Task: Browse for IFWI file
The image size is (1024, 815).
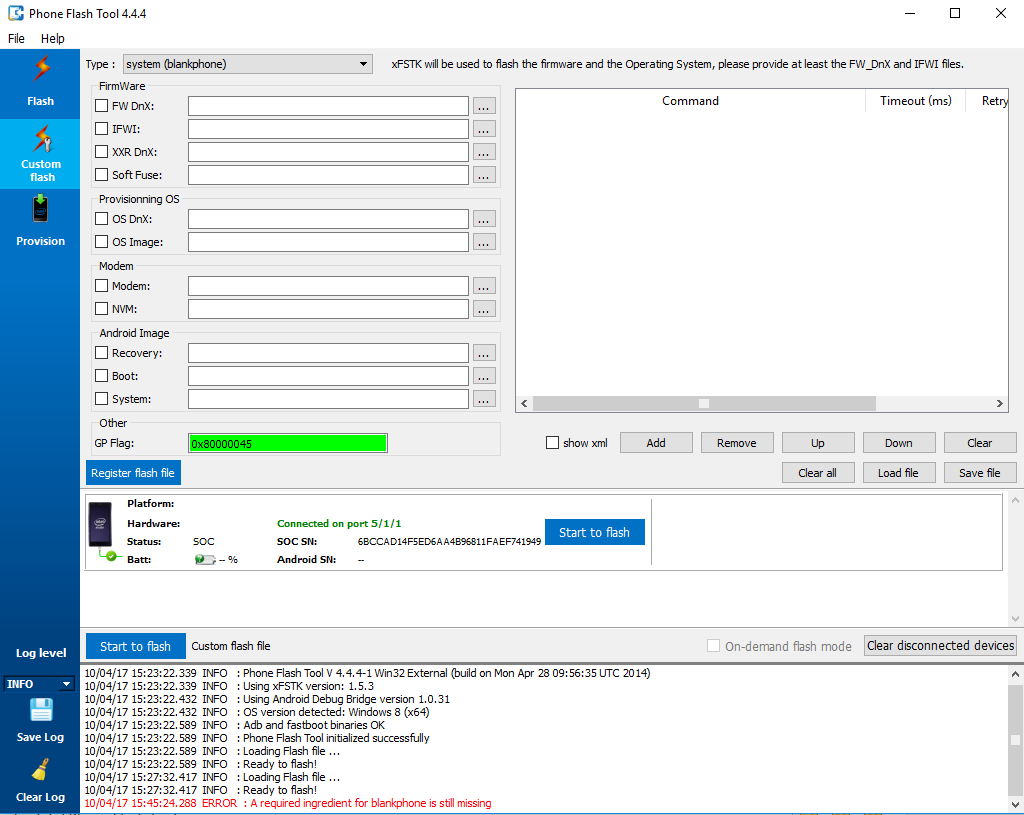Action: pyautogui.click(x=484, y=129)
